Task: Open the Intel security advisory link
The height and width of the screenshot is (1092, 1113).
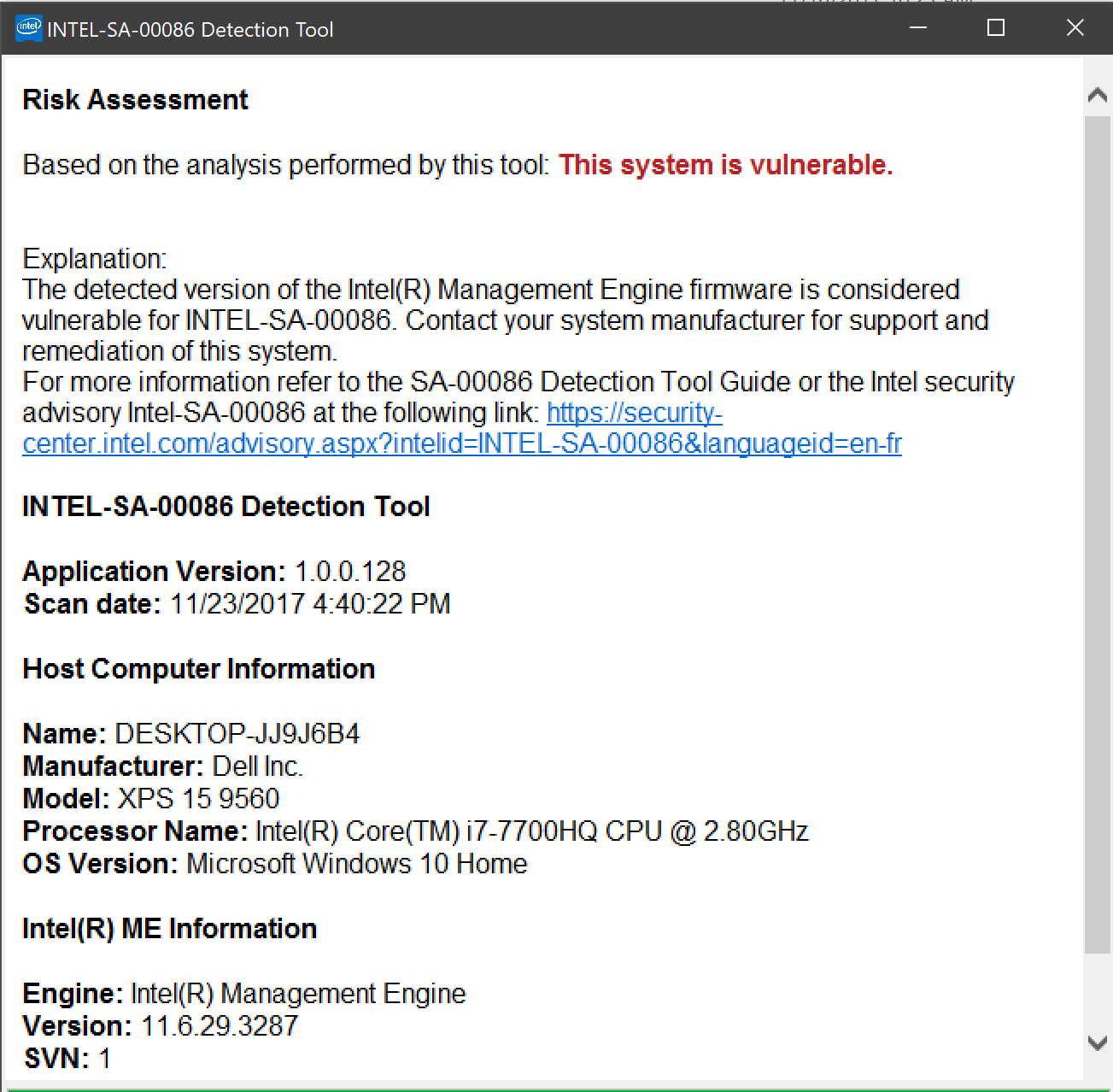Action: pyautogui.click(x=462, y=428)
